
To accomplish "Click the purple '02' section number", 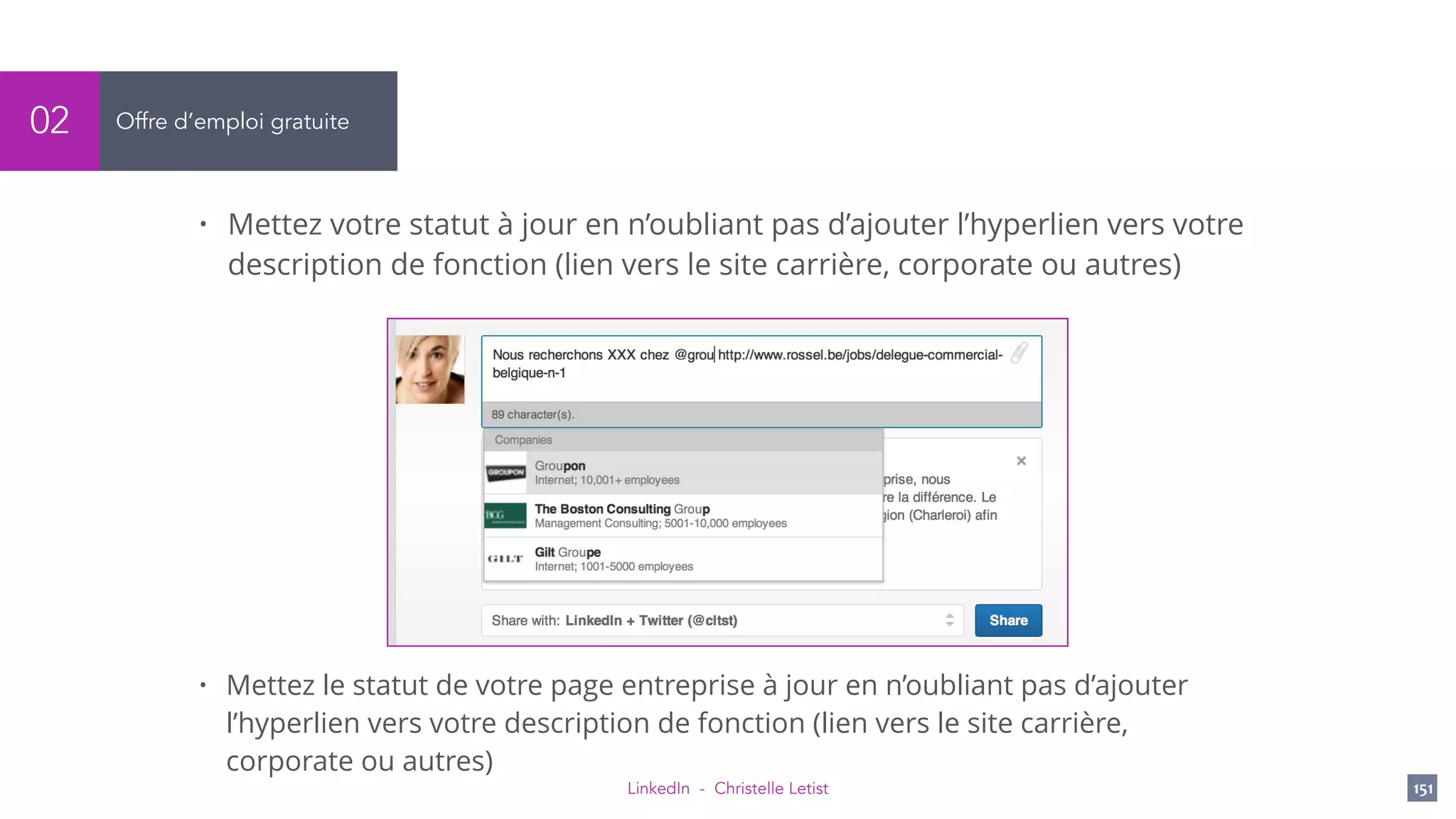I will pos(50,121).
